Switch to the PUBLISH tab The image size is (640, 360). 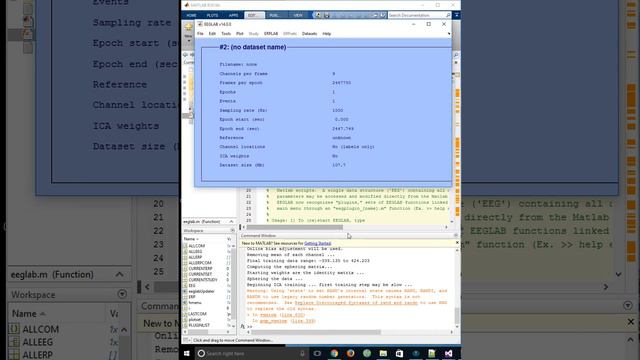click(275, 15)
